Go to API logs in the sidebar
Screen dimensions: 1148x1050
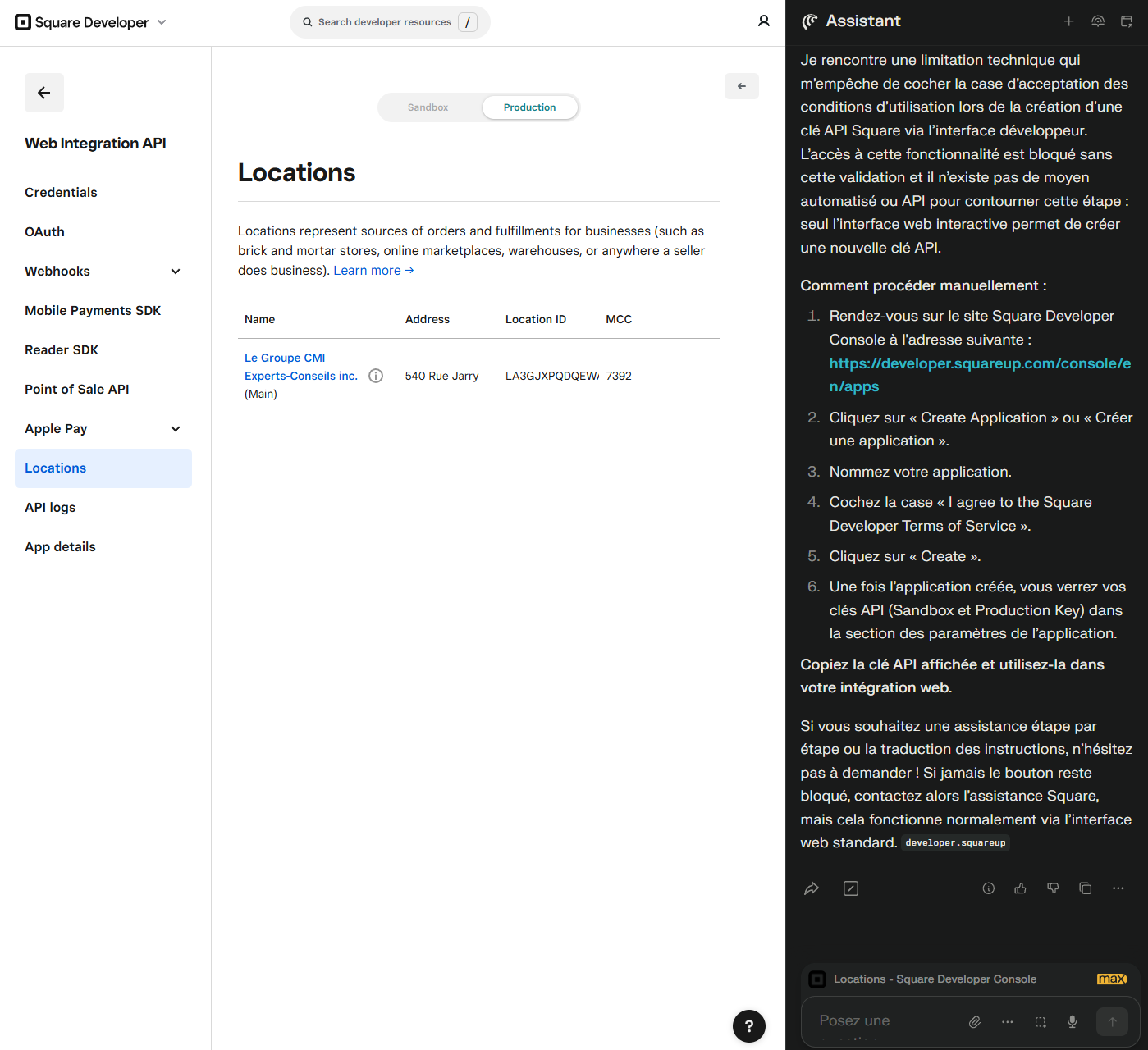(x=50, y=508)
